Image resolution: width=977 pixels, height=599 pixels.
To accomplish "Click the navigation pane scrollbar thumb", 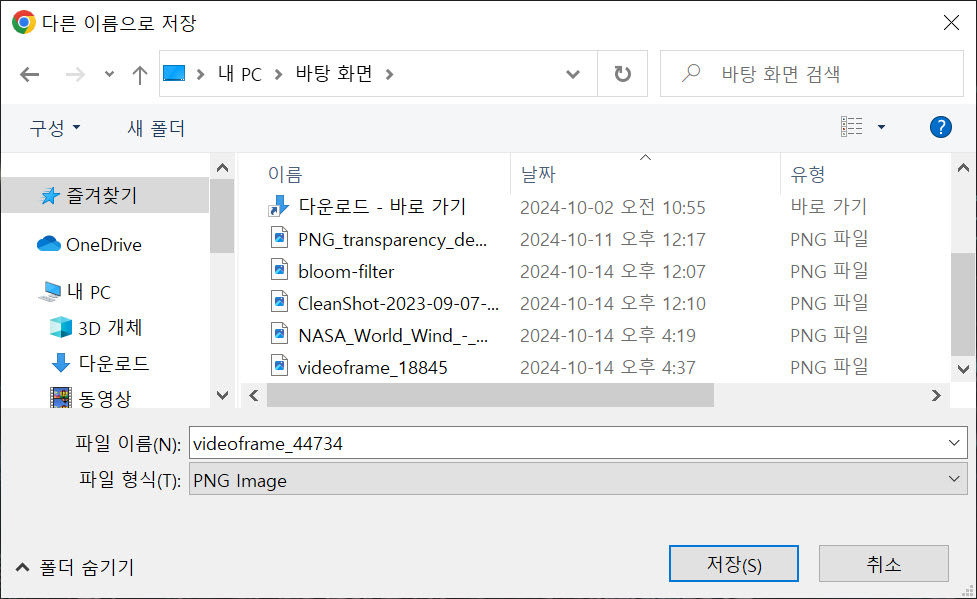I will point(222,216).
